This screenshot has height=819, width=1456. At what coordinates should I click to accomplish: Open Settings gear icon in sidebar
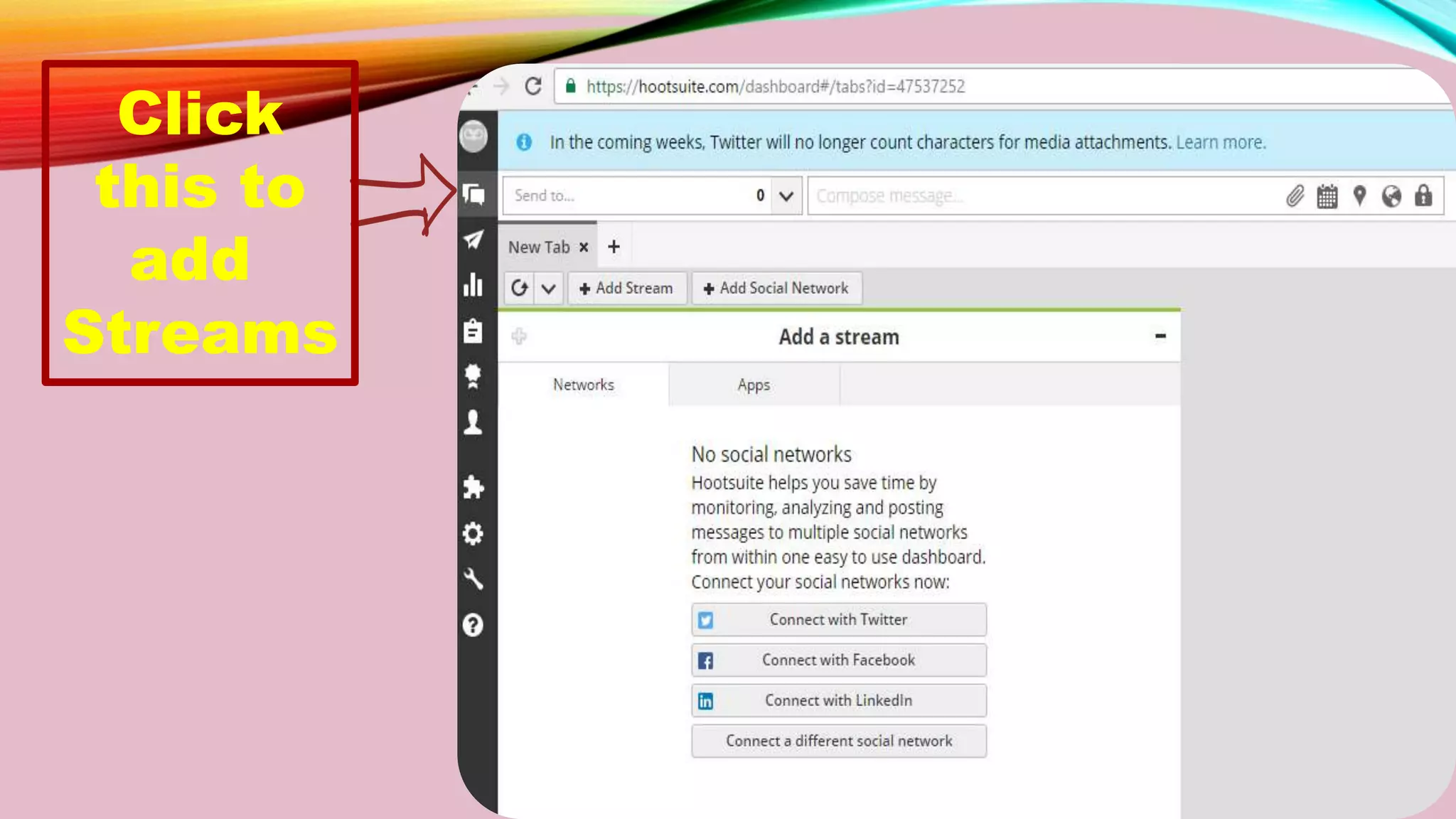point(473,533)
